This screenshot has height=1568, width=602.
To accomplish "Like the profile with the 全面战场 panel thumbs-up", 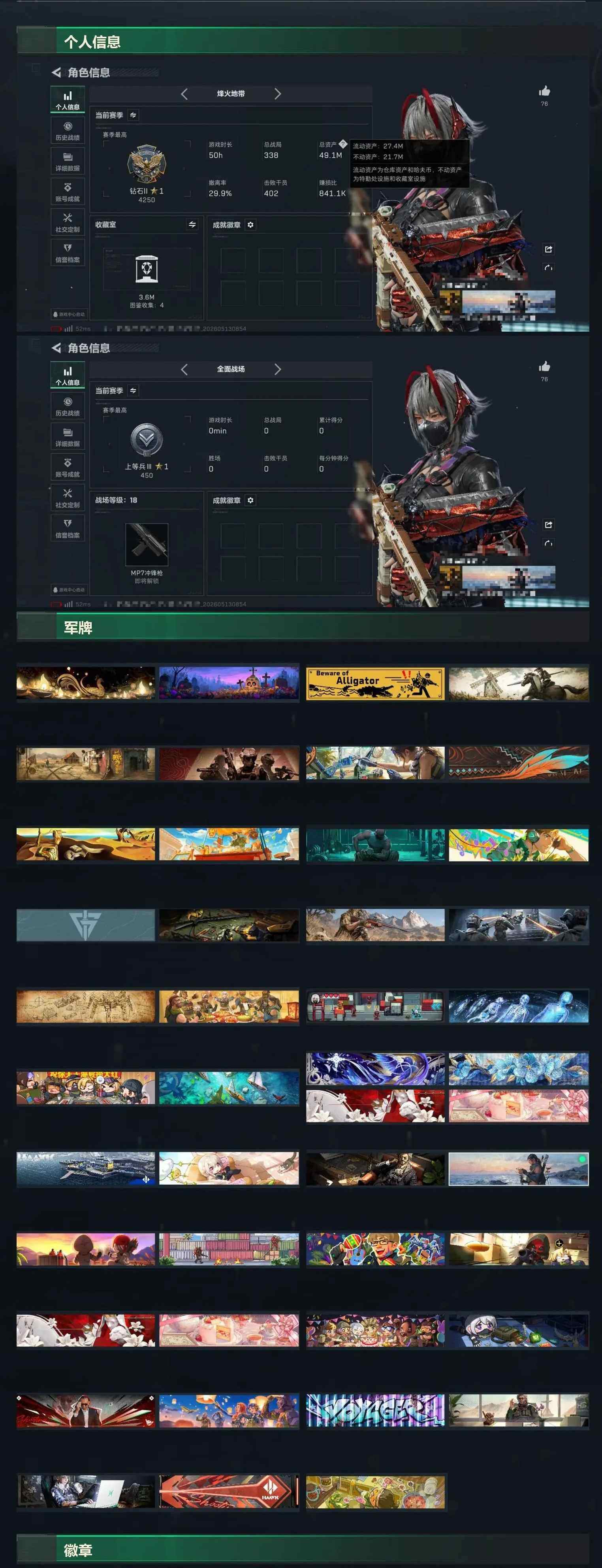I will (544, 366).
